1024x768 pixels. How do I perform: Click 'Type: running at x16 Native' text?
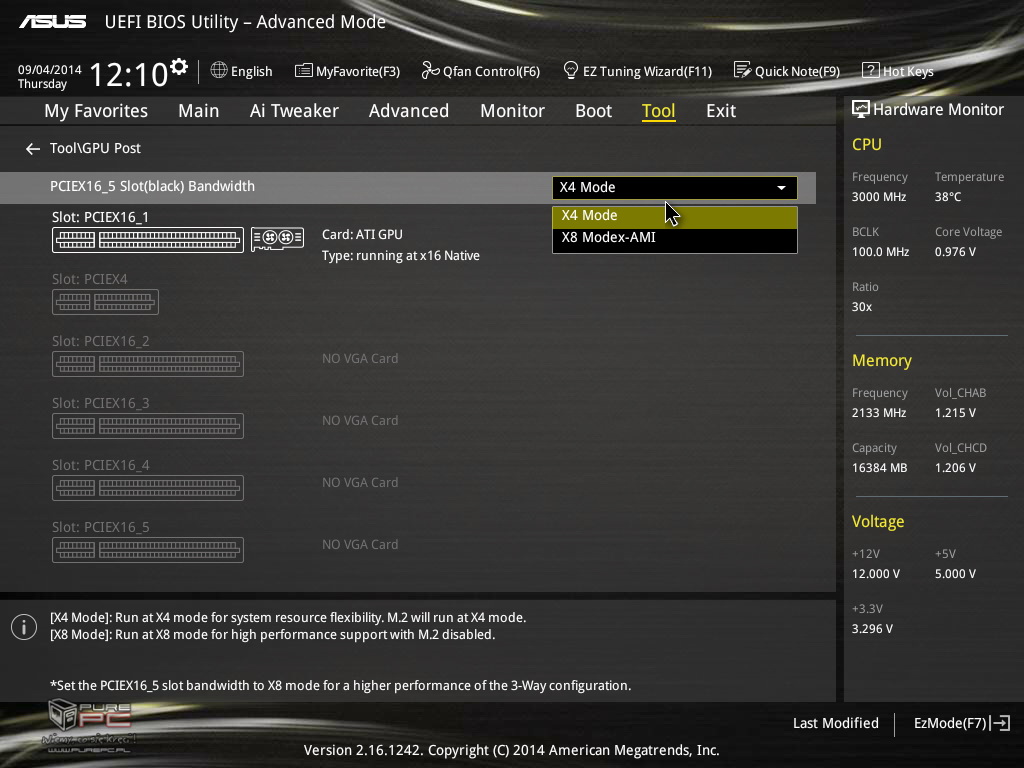coord(400,256)
